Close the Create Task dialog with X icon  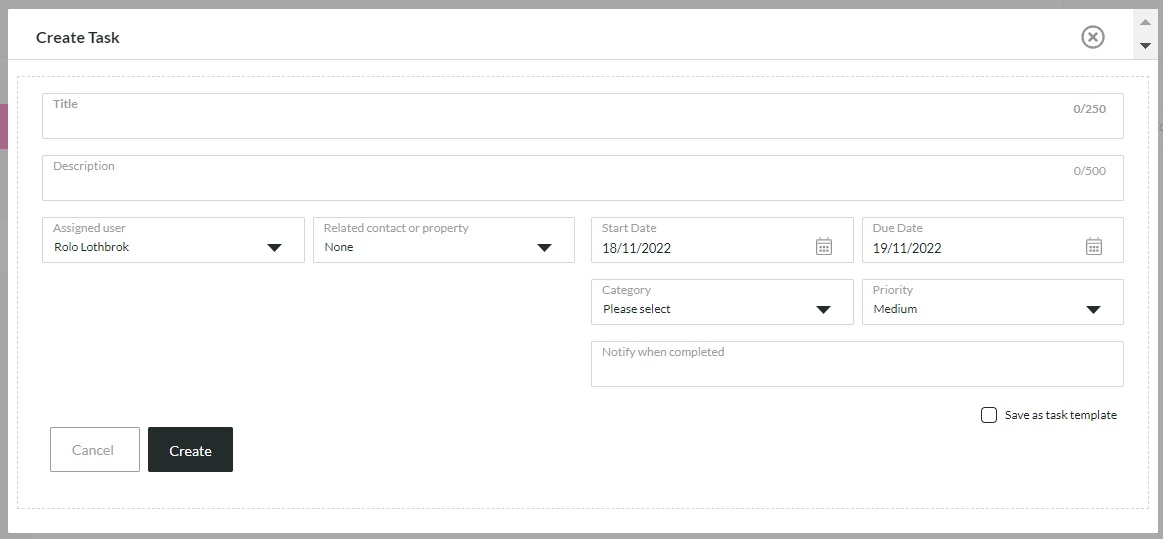pyautogui.click(x=1093, y=37)
